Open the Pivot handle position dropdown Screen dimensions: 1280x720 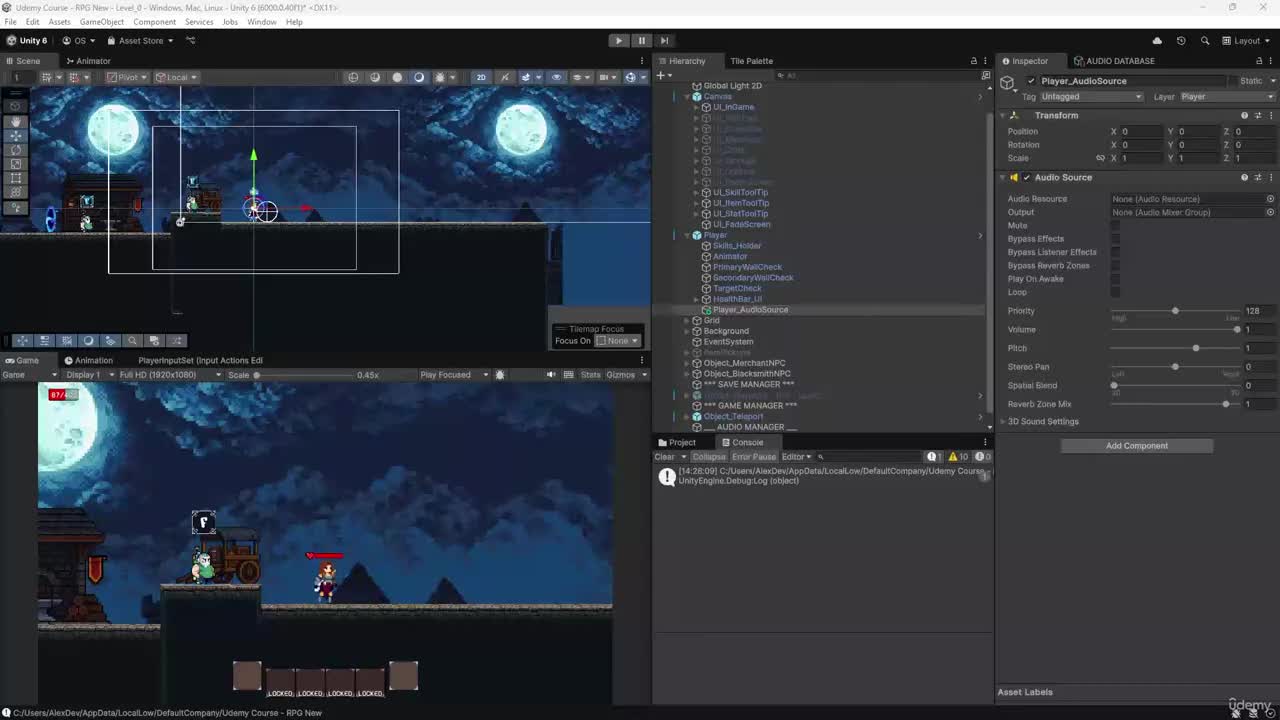[127, 77]
